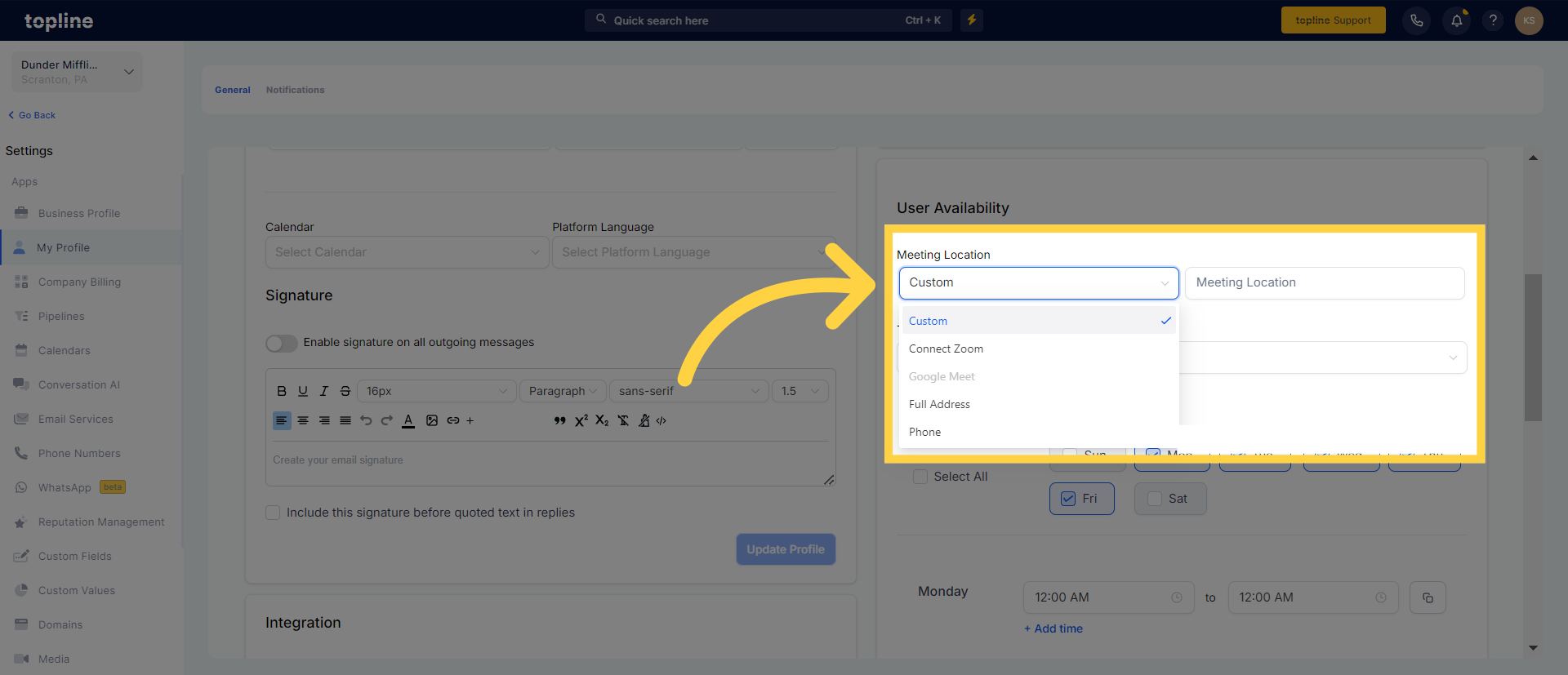Image resolution: width=1568 pixels, height=675 pixels.
Task: Check the Select All days checkbox
Action: (x=920, y=477)
